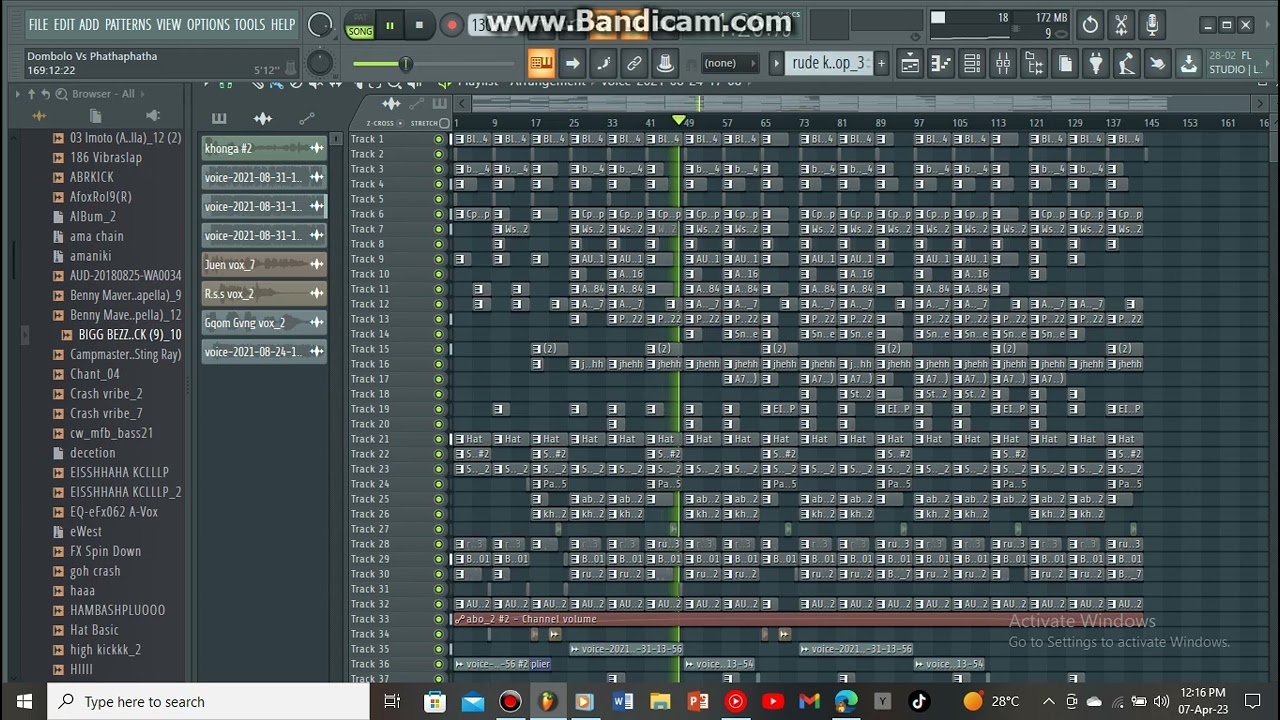Viewport: 1280px width, 720px height.
Task: Click the browser collapse-up arrow icon
Action: pos(31,94)
